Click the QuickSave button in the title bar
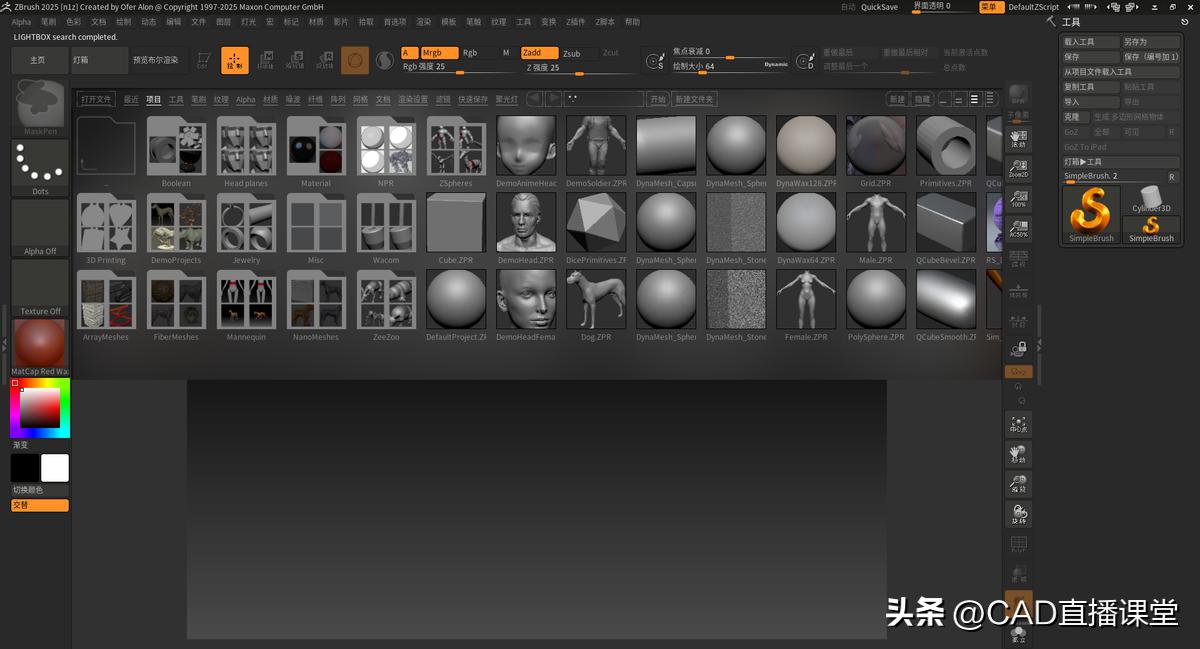 878,6
